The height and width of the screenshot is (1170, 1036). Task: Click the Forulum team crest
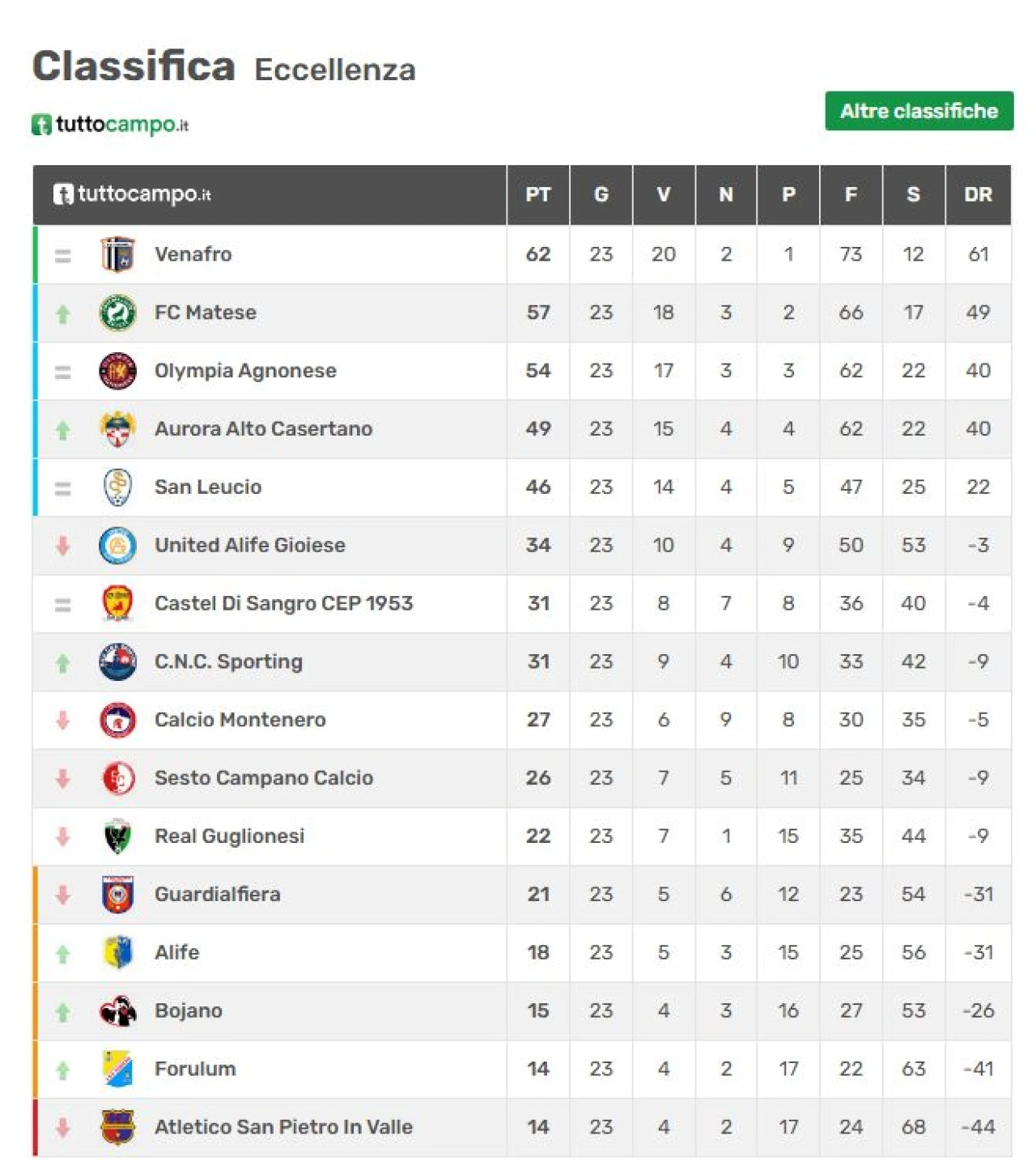pos(117,1069)
